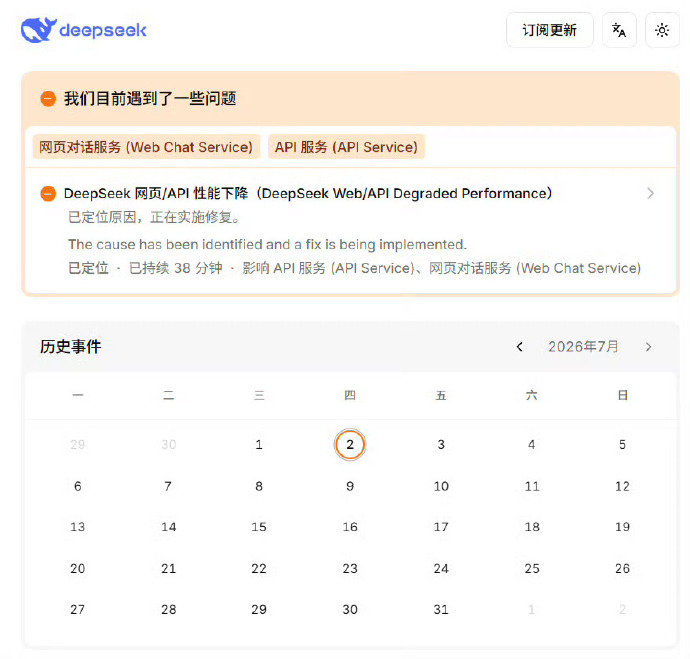The width and height of the screenshot is (690, 659).
Task: Select calendar day 10
Action: [441, 486]
